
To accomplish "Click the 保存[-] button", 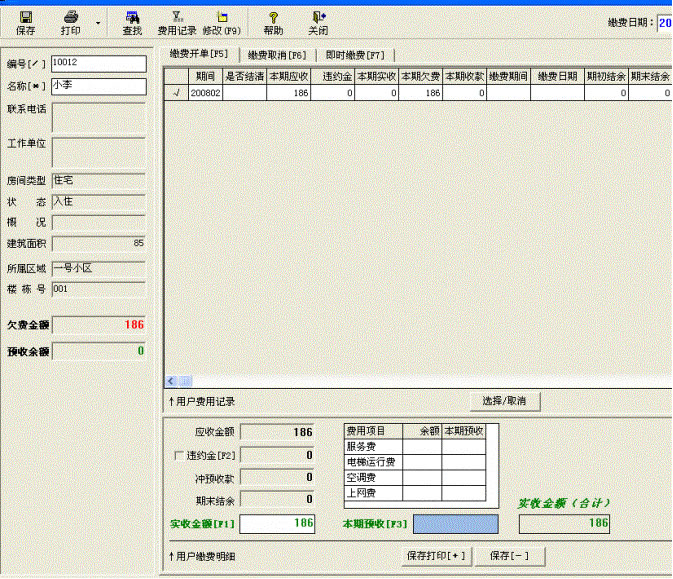I will 510,556.
